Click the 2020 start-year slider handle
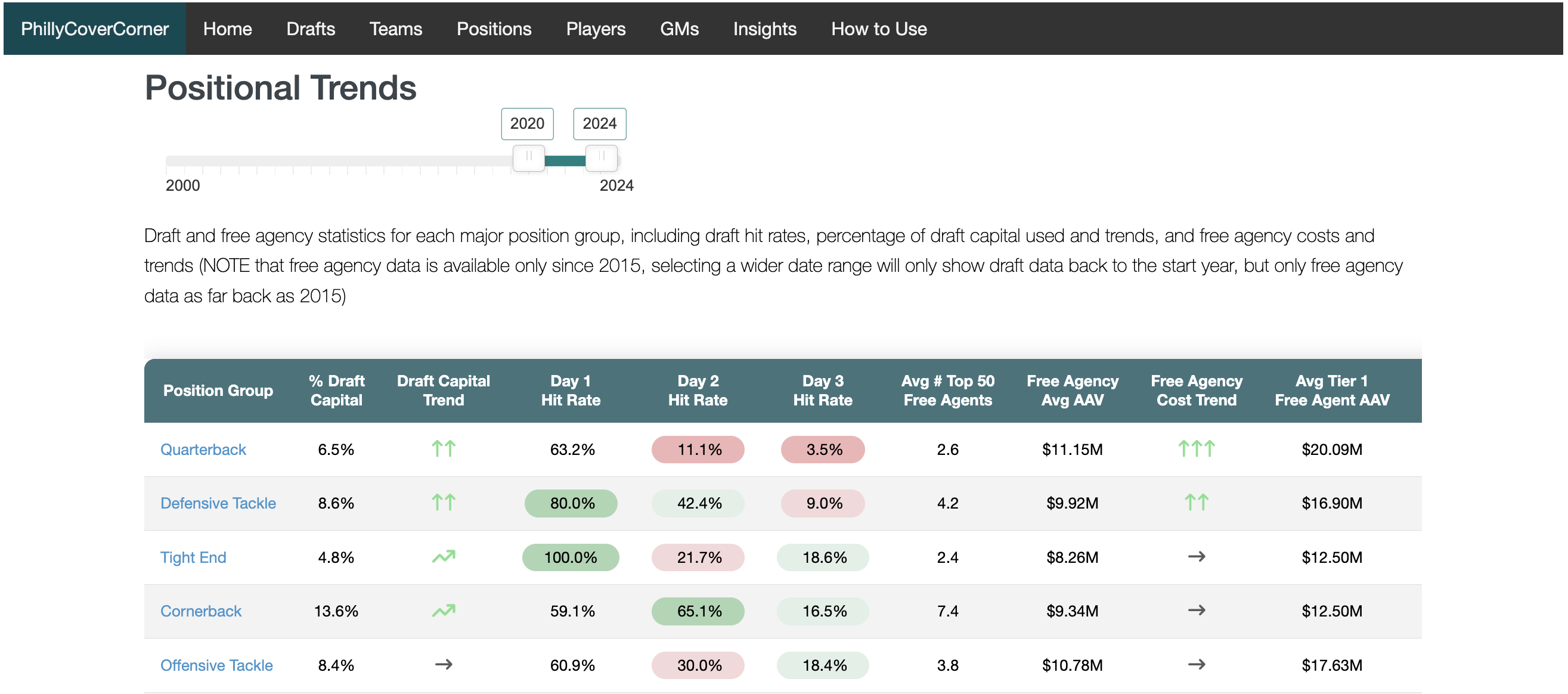Image resolution: width=1568 pixels, height=694 pixels. (x=528, y=157)
